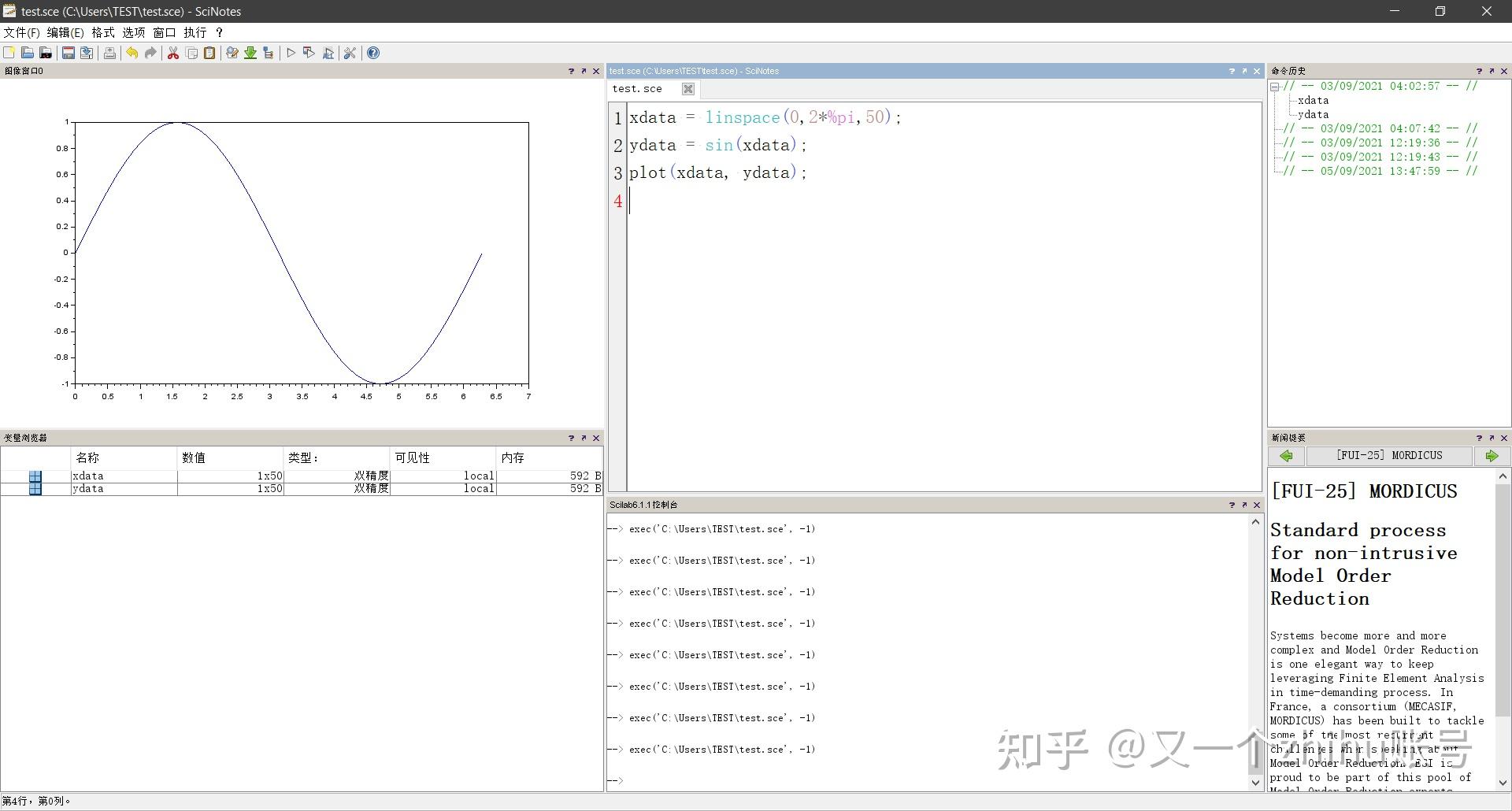Undo the last edit with the yellow arrow
The height and width of the screenshot is (811, 1512).
pyautogui.click(x=132, y=53)
